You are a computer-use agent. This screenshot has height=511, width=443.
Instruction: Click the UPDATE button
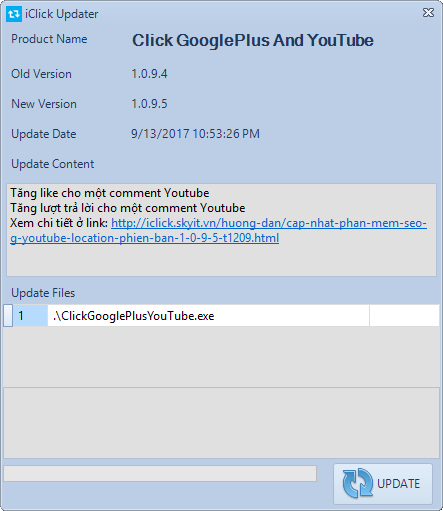[383, 484]
